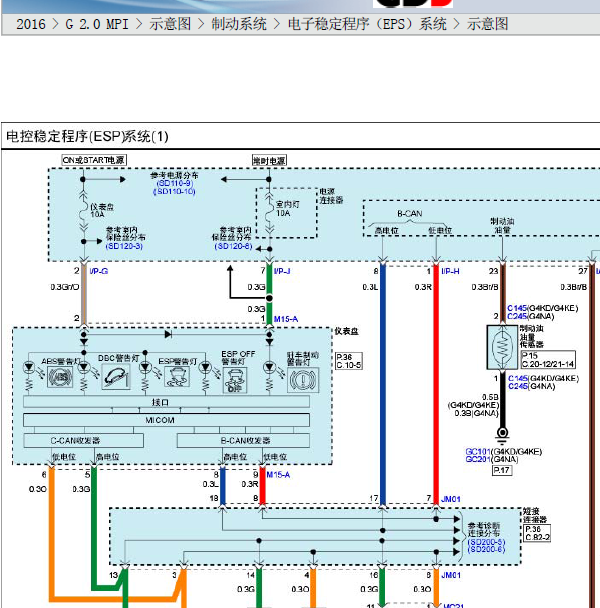Click the 仪表盘 label beside the cluster box

pos(347,331)
